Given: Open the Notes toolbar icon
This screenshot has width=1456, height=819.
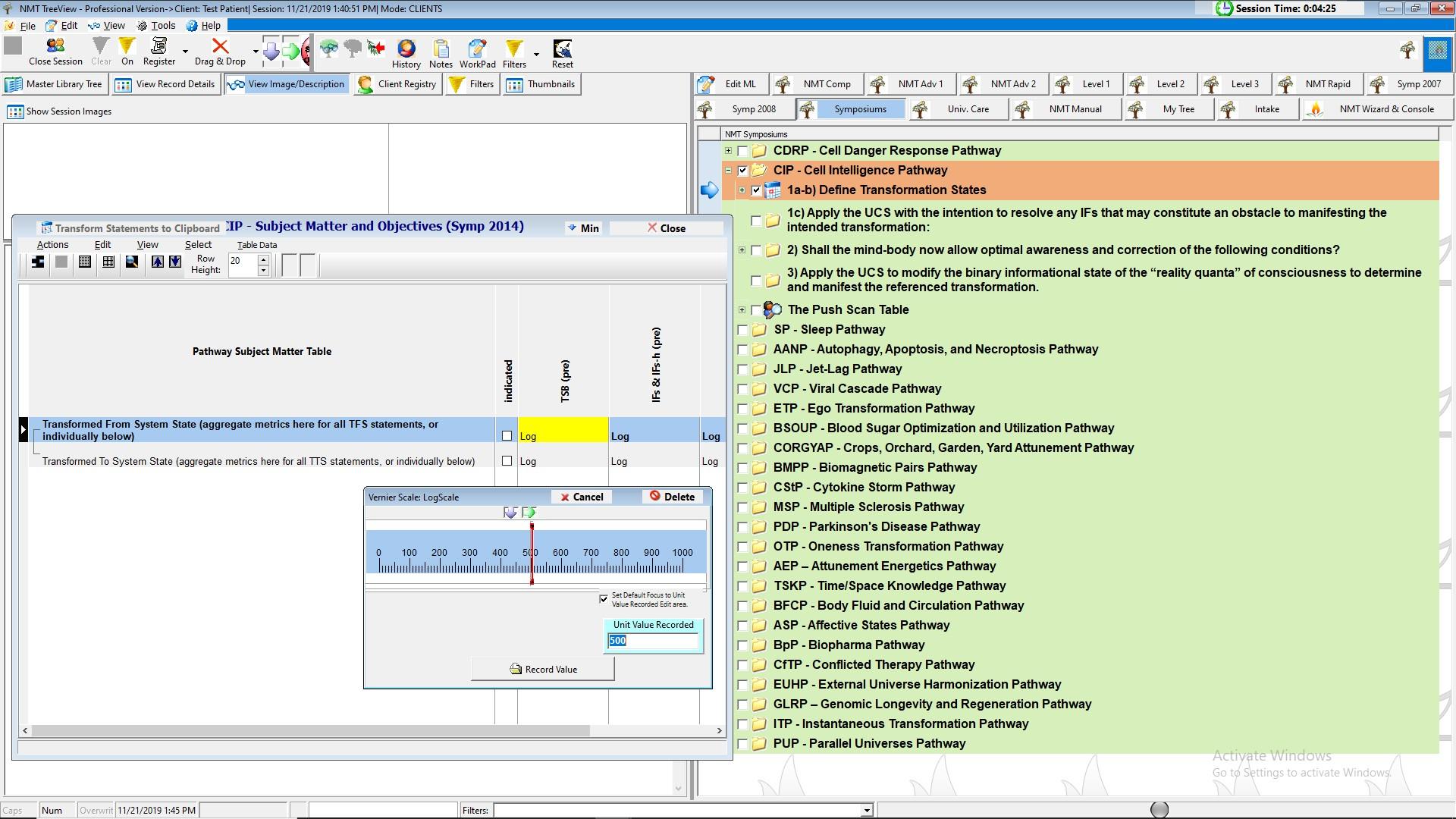Looking at the screenshot, I should 441,52.
